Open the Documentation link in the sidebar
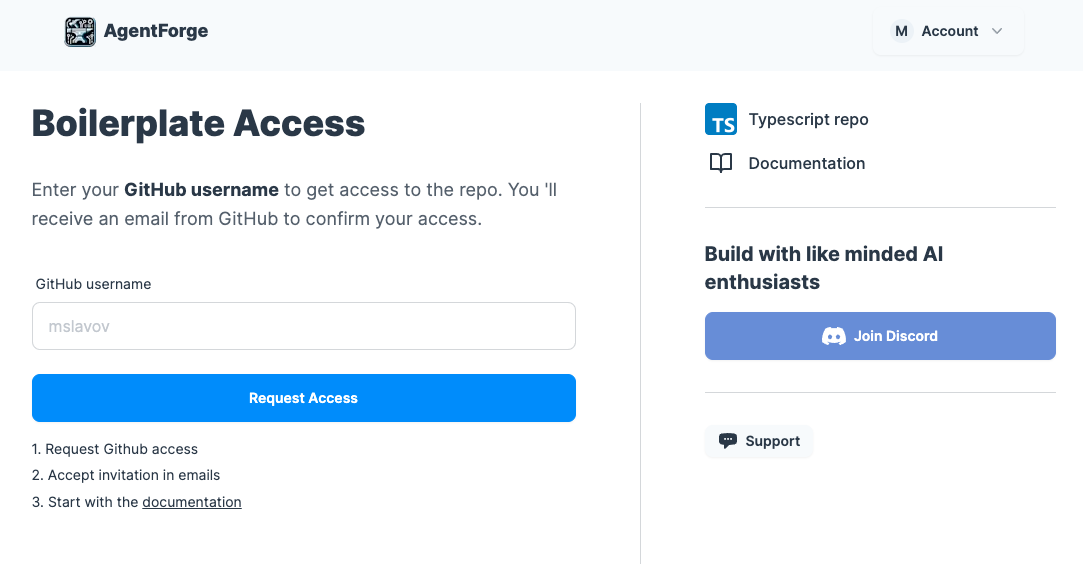Screen dimensions: 1083x564 point(806,163)
